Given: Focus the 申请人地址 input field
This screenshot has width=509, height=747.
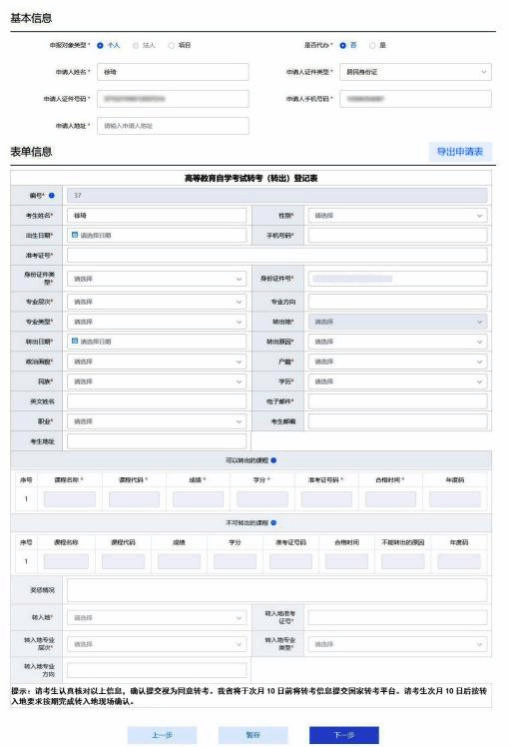Looking at the screenshot, I should [173, 126].
